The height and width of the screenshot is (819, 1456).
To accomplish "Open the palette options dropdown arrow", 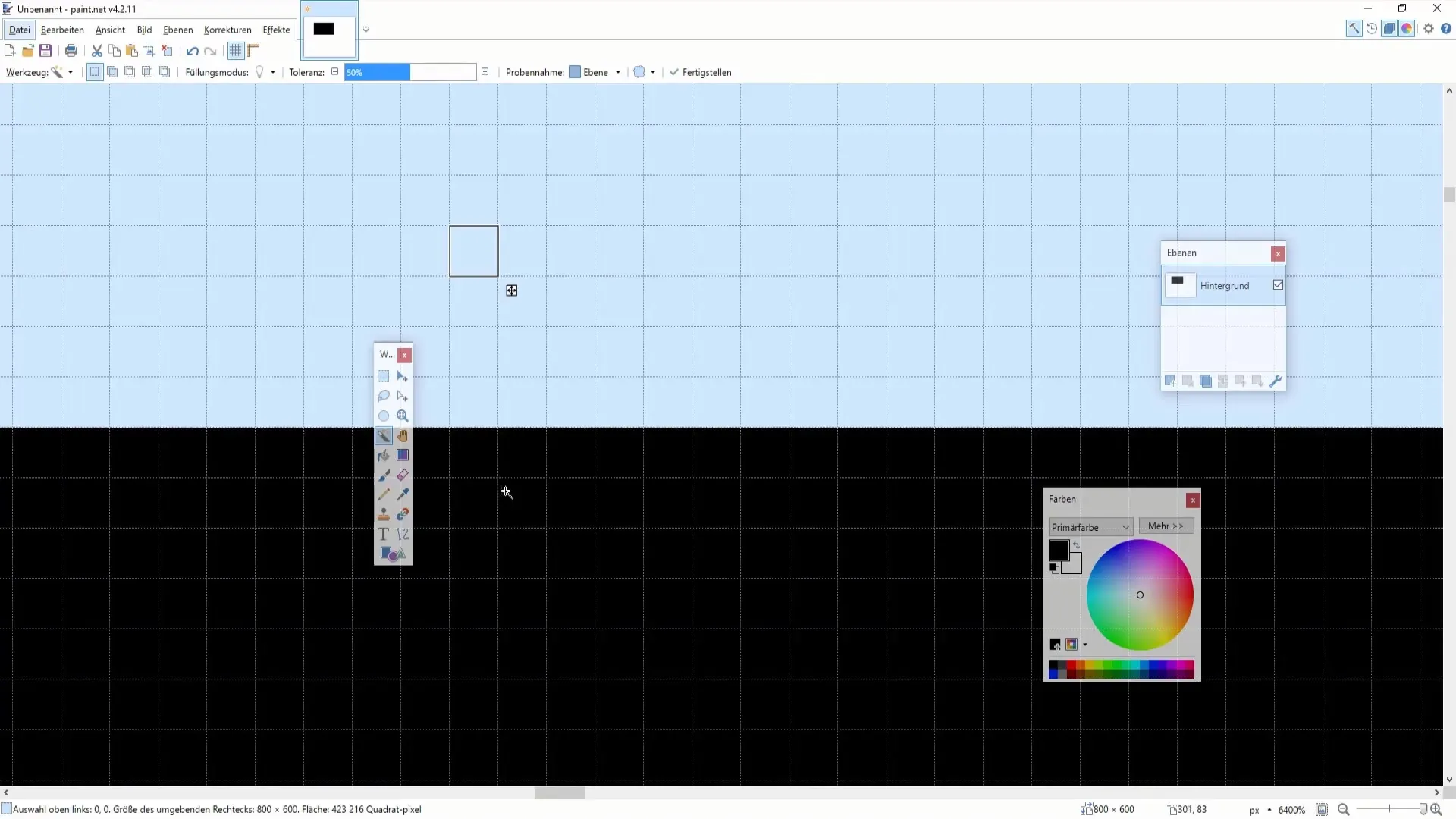I will pyautogui.click(x=1085, y=645).
